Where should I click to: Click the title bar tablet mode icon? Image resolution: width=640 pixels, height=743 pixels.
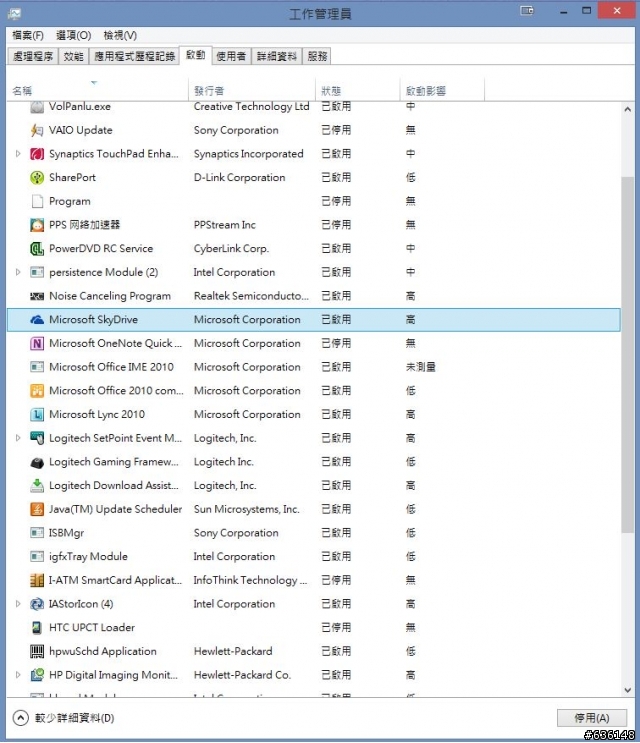(527, 10)
